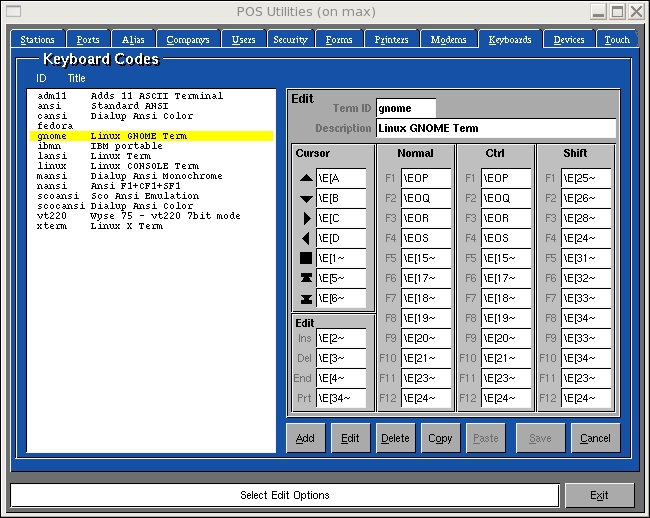
Task: Switch to the Forms tab
Action: [x=339, y=39]
